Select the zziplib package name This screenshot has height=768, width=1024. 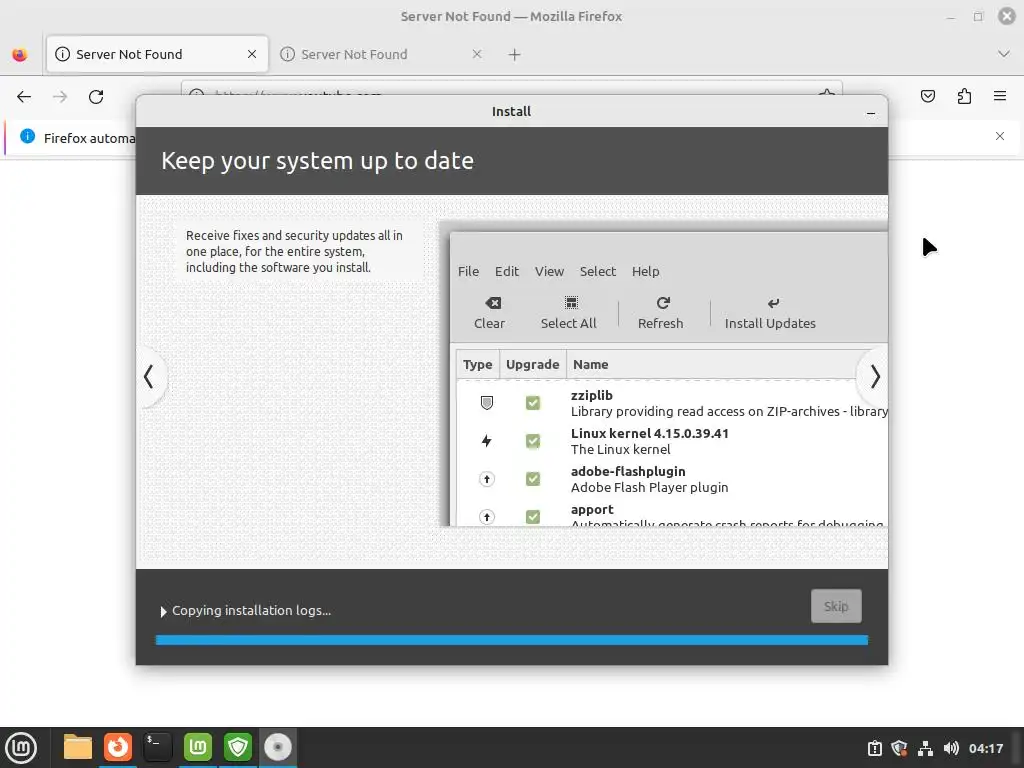pyautogui.click(x=592, y=395)
